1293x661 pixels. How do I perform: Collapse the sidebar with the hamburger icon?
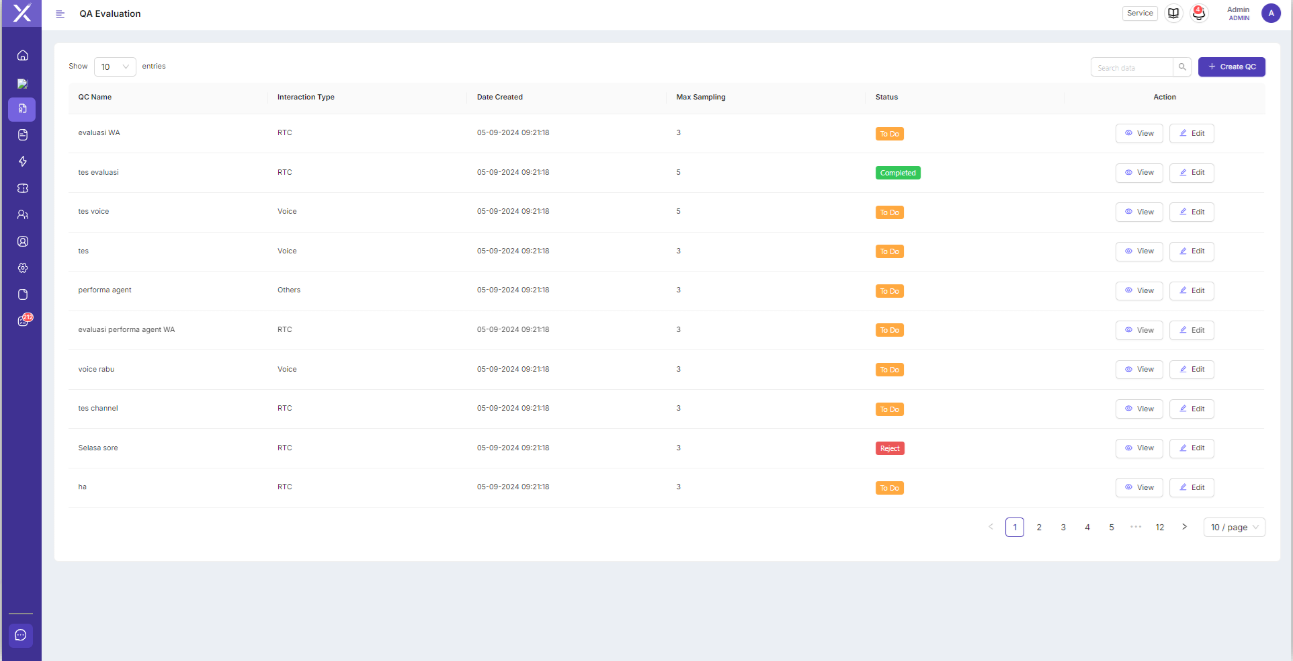pos(61,14)
